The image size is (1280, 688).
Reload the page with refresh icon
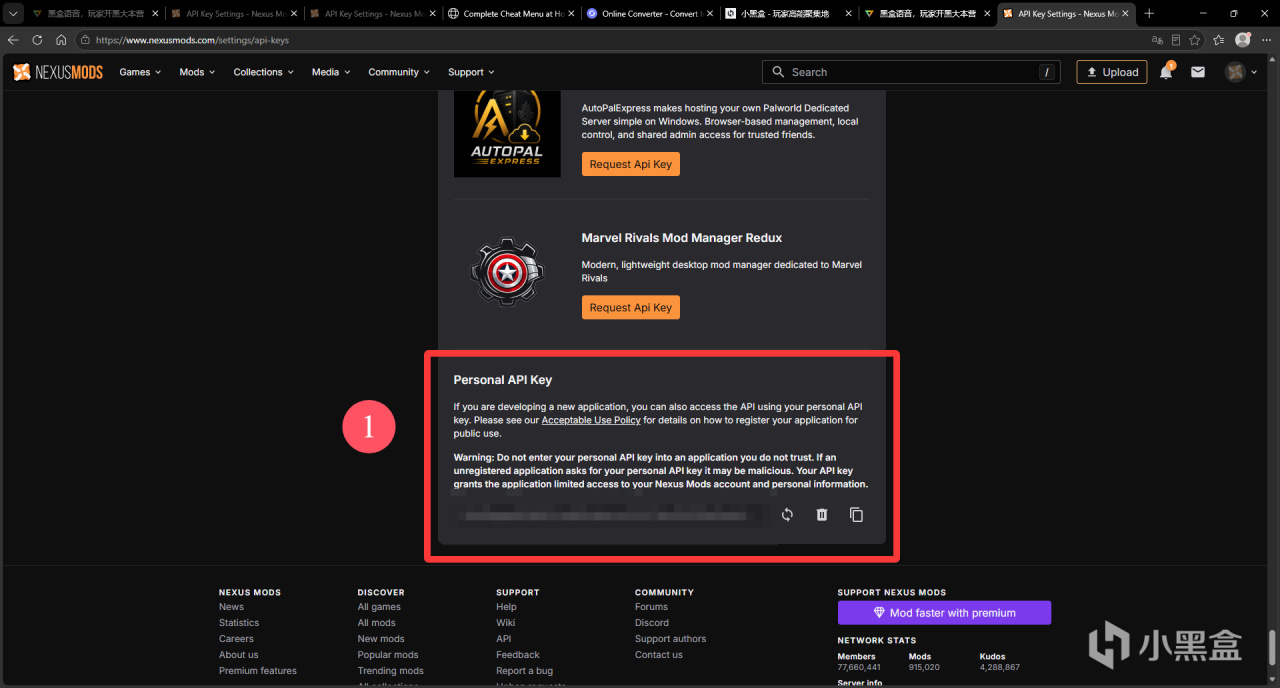[x=37, y=40]
